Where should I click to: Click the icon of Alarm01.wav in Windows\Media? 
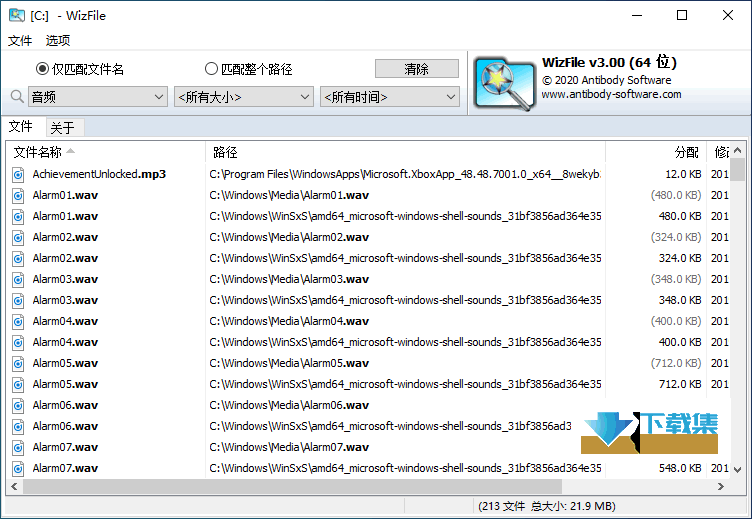[17, 195]
